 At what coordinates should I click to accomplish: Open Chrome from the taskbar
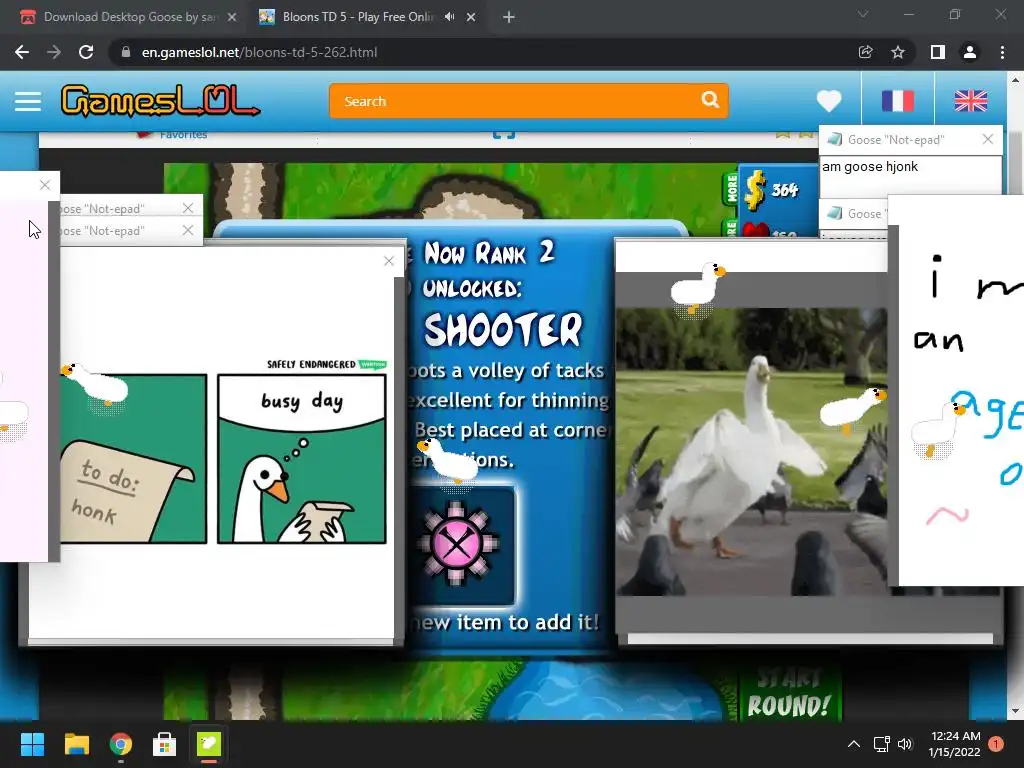(x=121, y=744)
